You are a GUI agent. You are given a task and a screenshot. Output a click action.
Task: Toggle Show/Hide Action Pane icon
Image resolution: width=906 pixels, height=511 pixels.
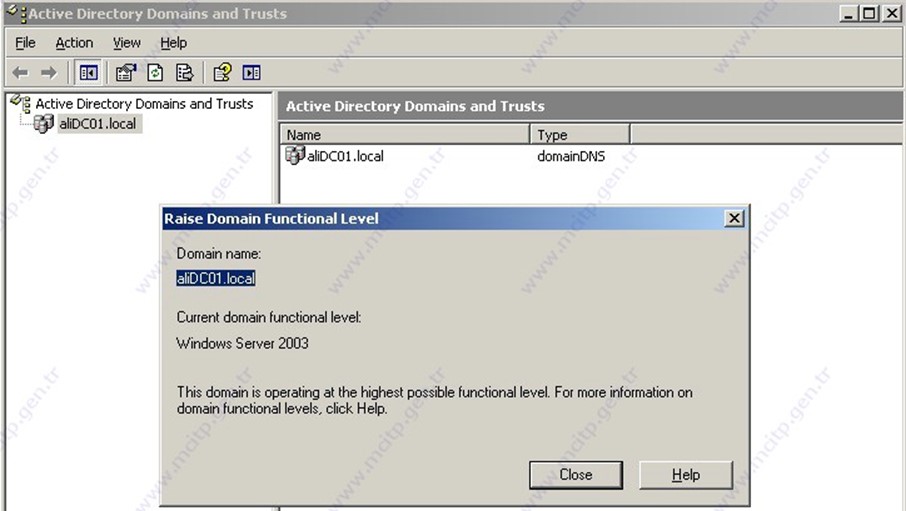[251, 73]
